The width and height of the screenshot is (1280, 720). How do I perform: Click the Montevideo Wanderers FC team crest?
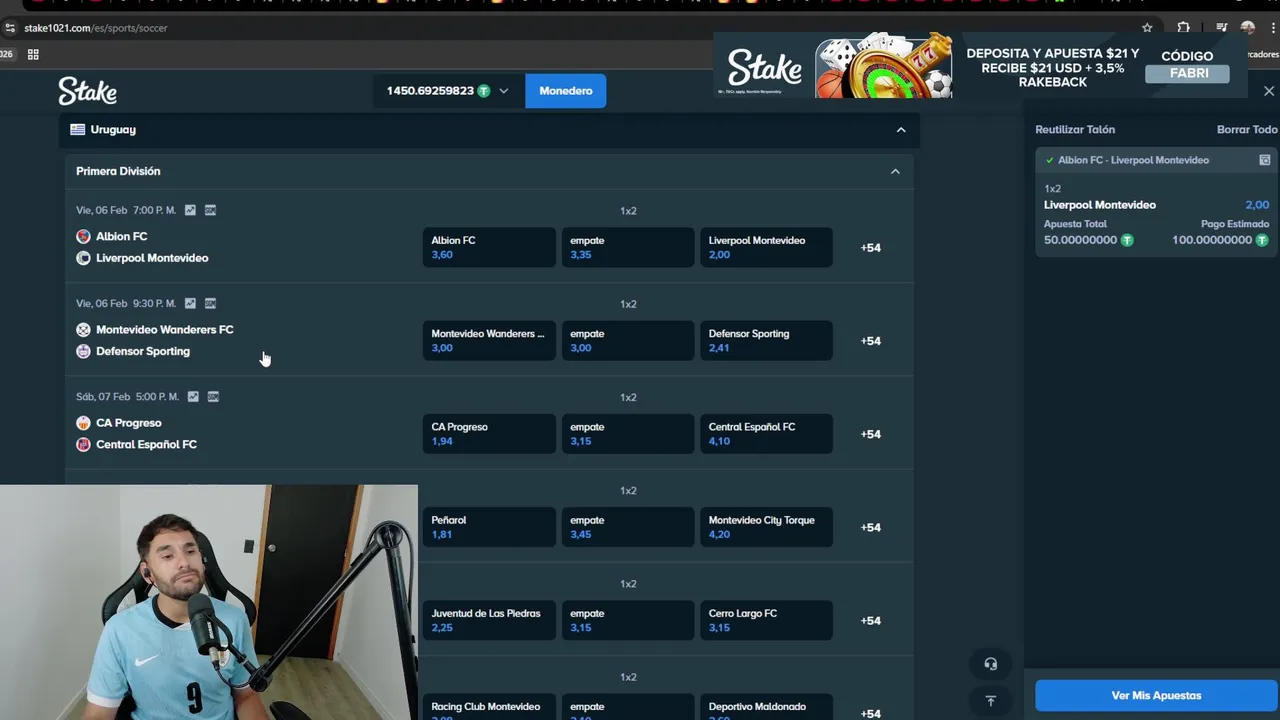83,329
